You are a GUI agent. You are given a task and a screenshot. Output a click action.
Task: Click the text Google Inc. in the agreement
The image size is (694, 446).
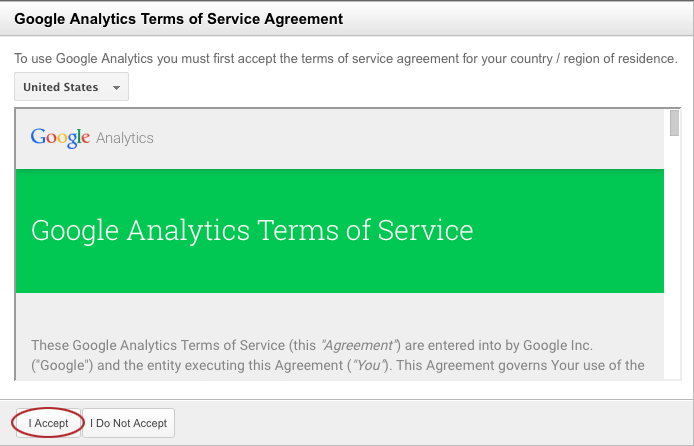[x=558, y=345]
